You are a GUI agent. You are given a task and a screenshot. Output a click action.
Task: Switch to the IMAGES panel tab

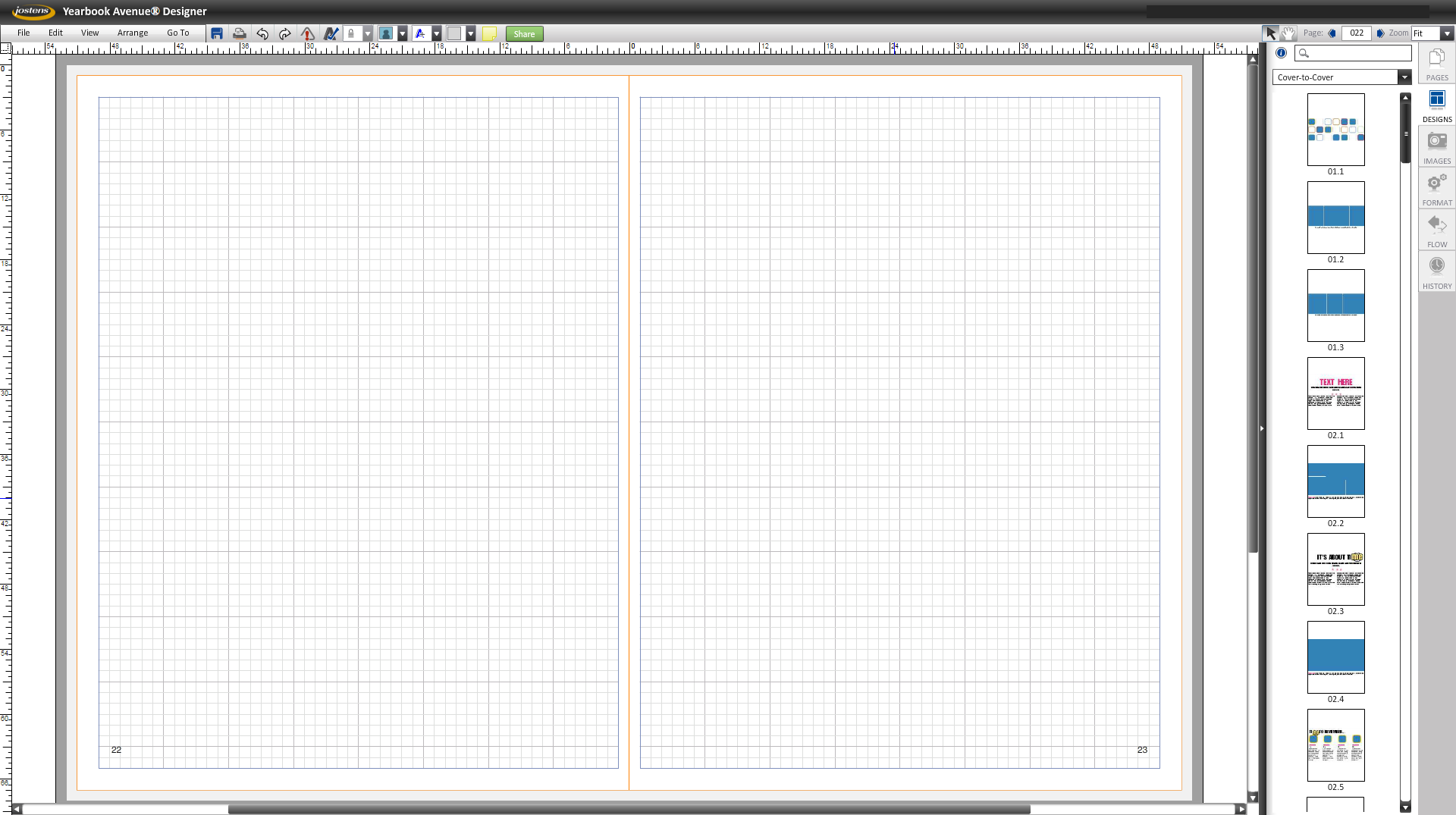coord(1437,147)
